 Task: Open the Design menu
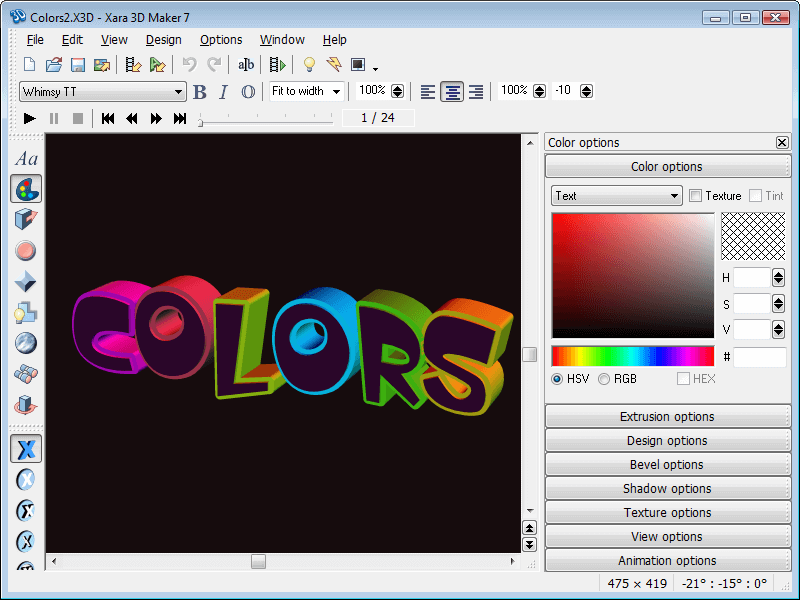(163, 40)
